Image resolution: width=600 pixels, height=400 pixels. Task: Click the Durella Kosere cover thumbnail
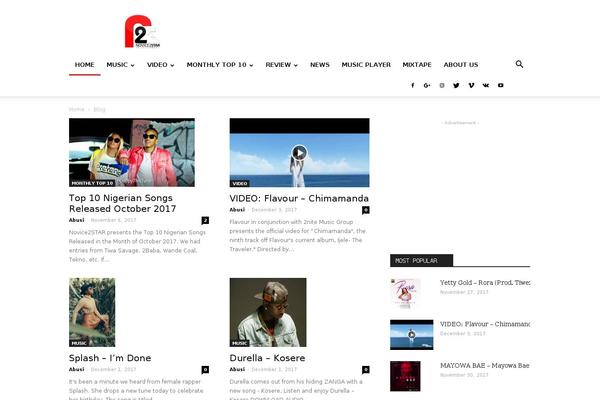268,312
